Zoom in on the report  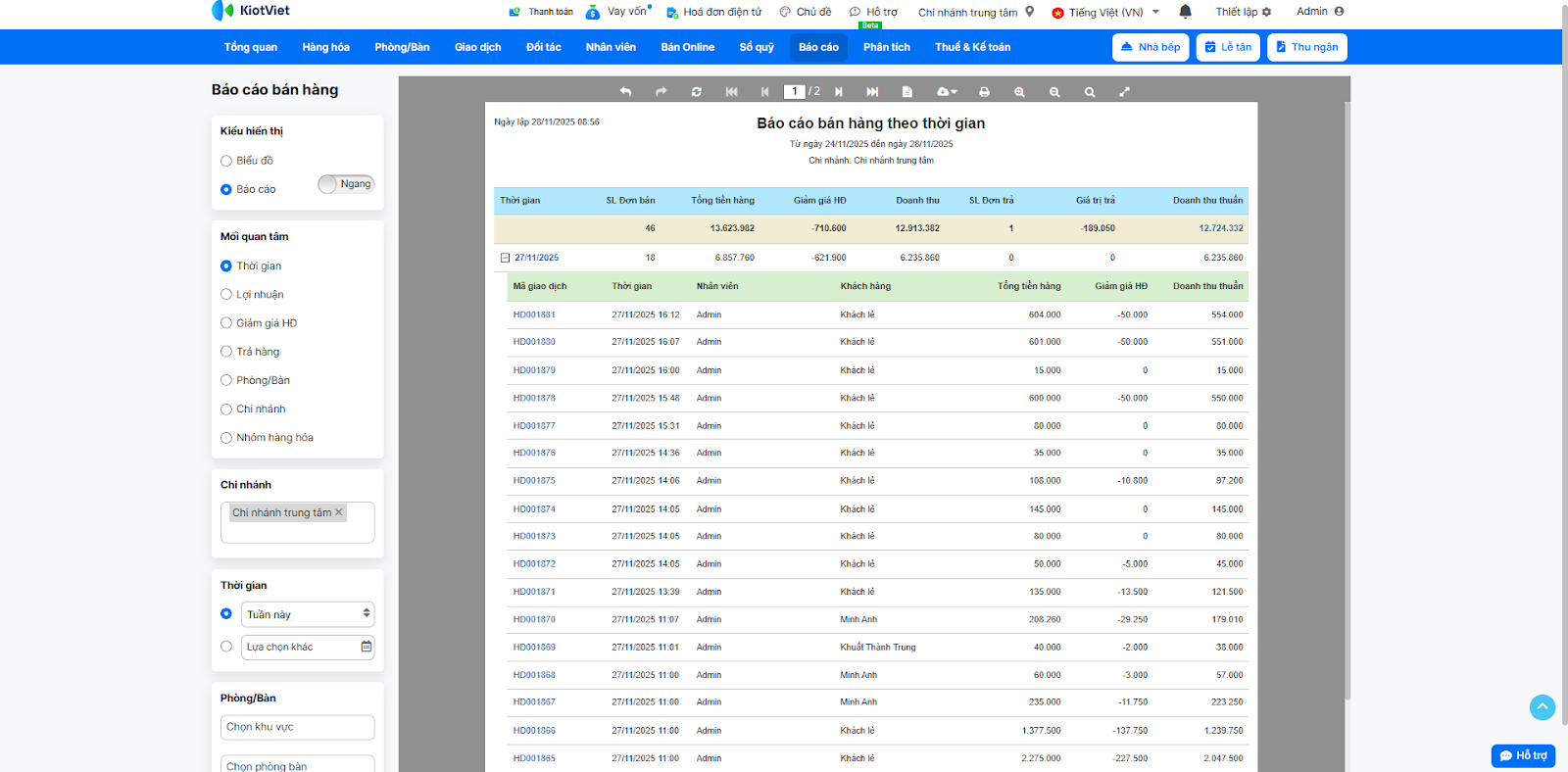tap(1019, 92)
